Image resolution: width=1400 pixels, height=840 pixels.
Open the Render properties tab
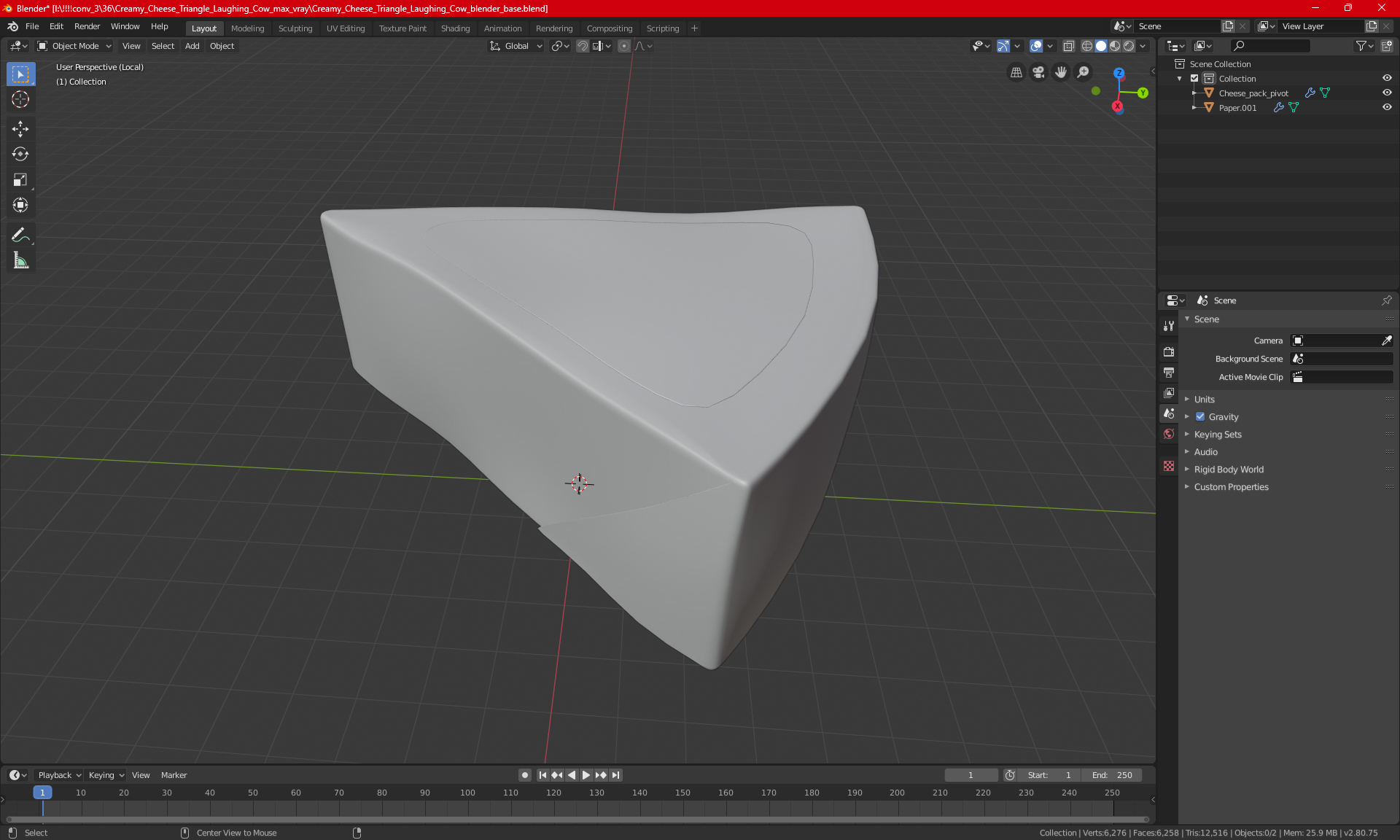1169,351
